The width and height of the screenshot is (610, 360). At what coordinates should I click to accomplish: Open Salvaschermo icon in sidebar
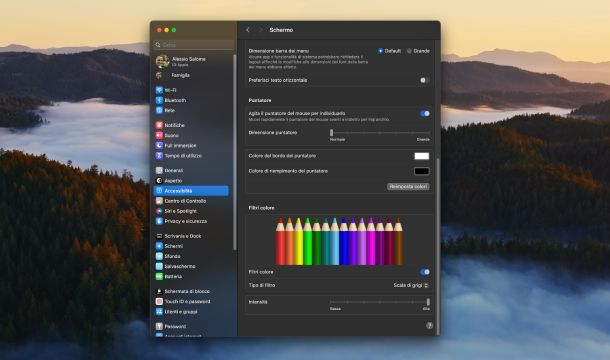point(159,266)
